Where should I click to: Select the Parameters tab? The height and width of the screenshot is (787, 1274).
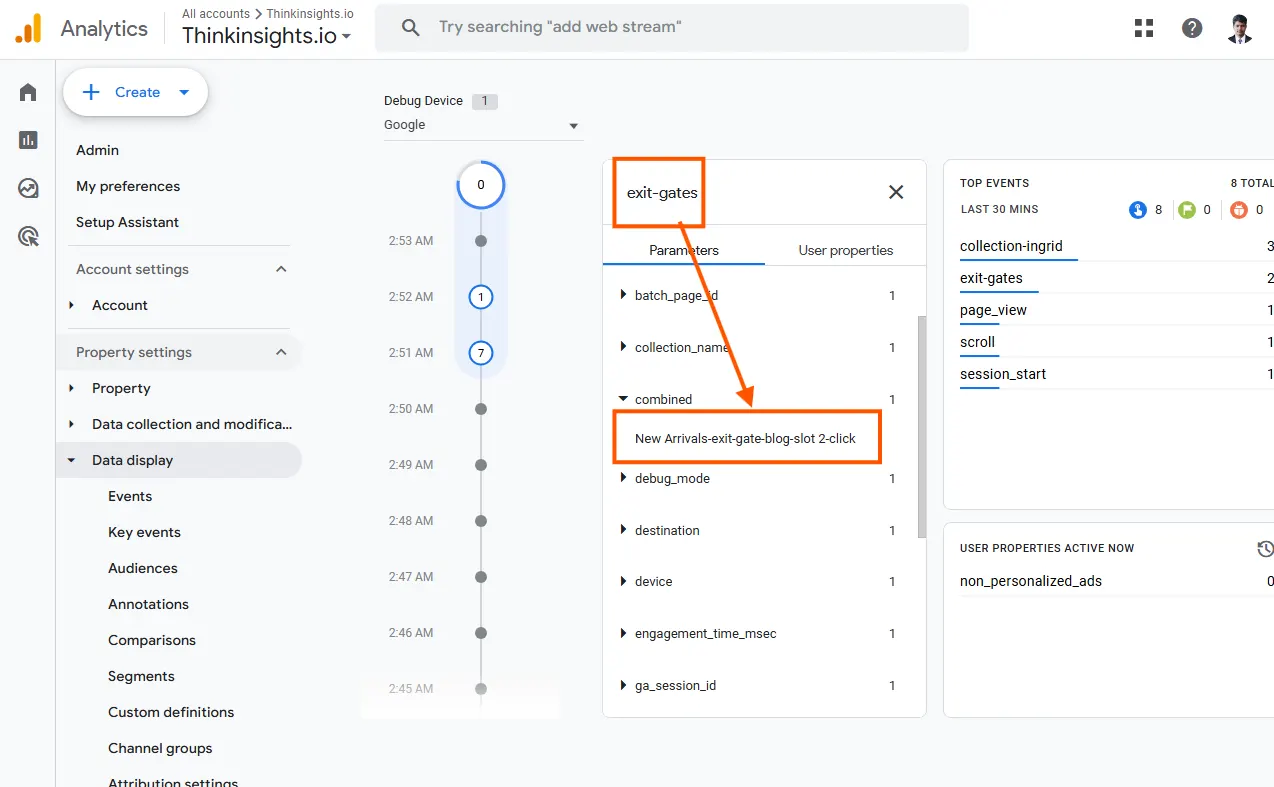click(x=684, y=250)
